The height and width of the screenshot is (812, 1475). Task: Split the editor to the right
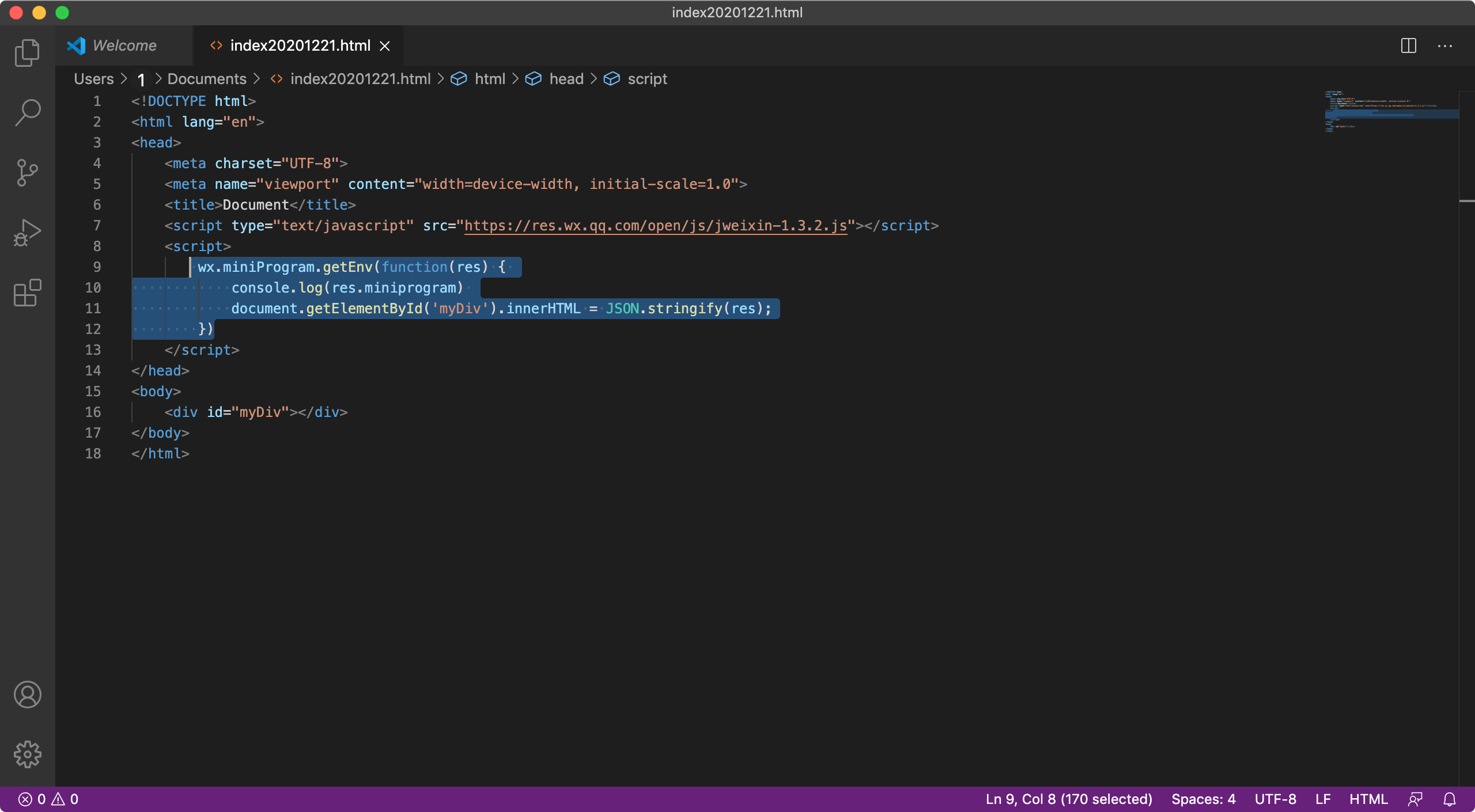[x=1408, y=46]
